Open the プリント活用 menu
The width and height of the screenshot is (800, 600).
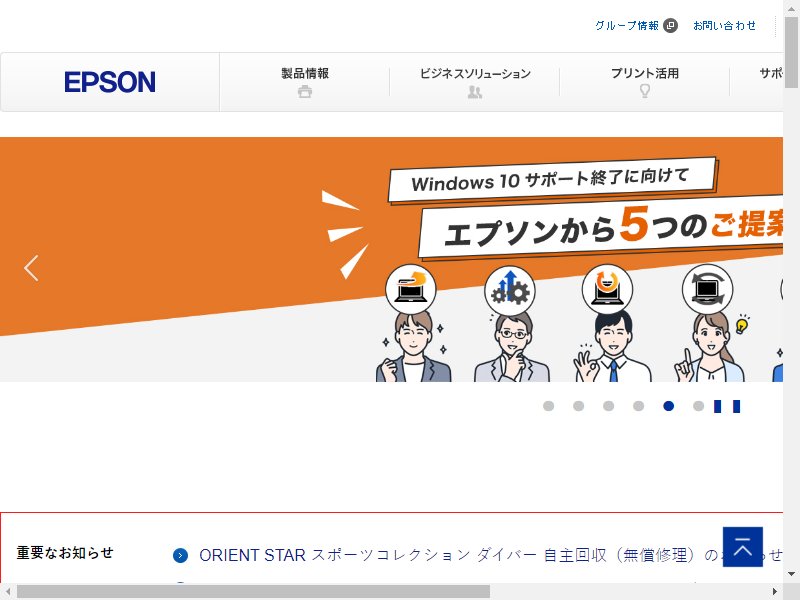coord(645,82)
